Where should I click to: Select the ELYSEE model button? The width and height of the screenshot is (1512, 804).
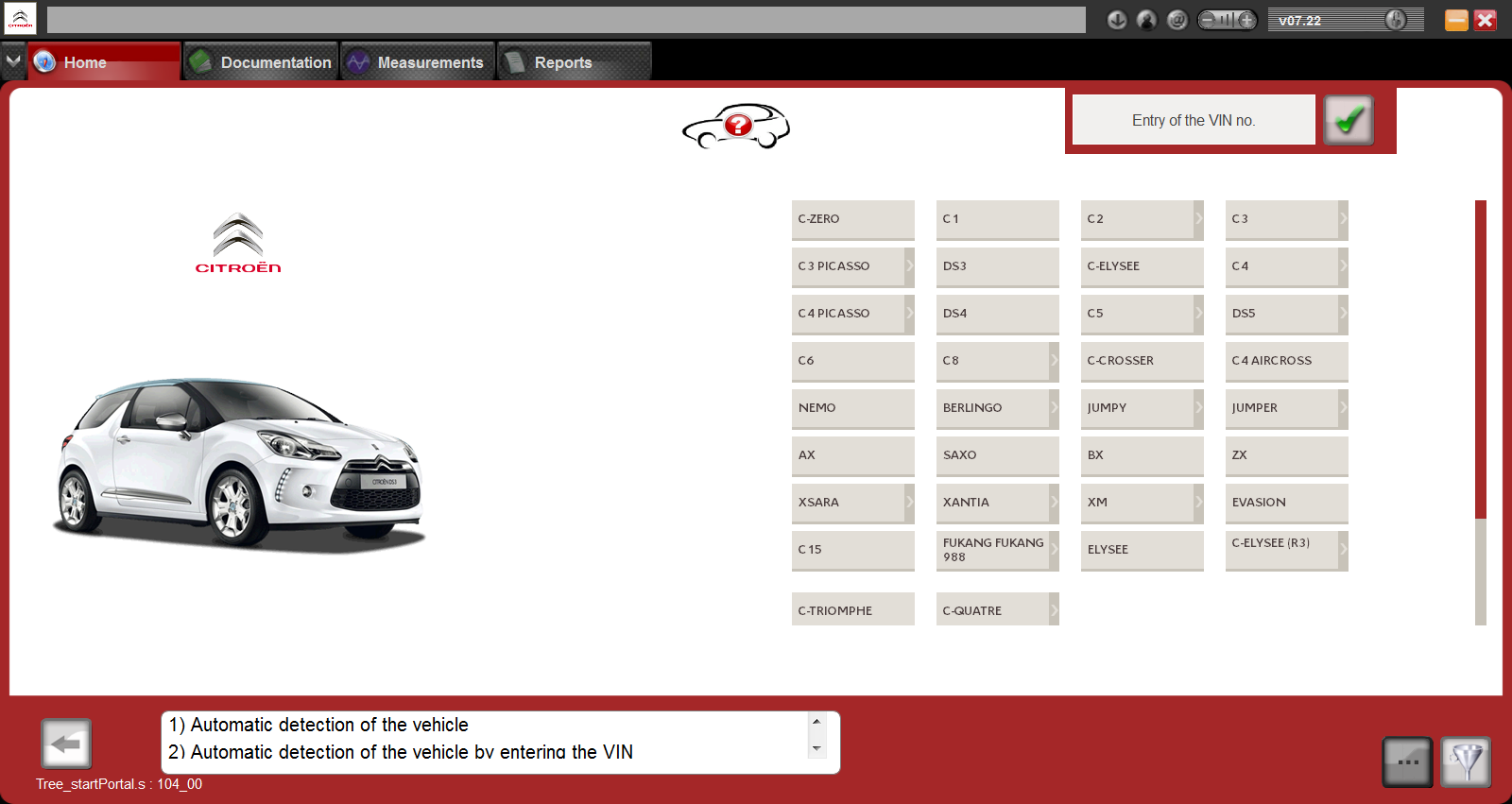pos(1143,550)
